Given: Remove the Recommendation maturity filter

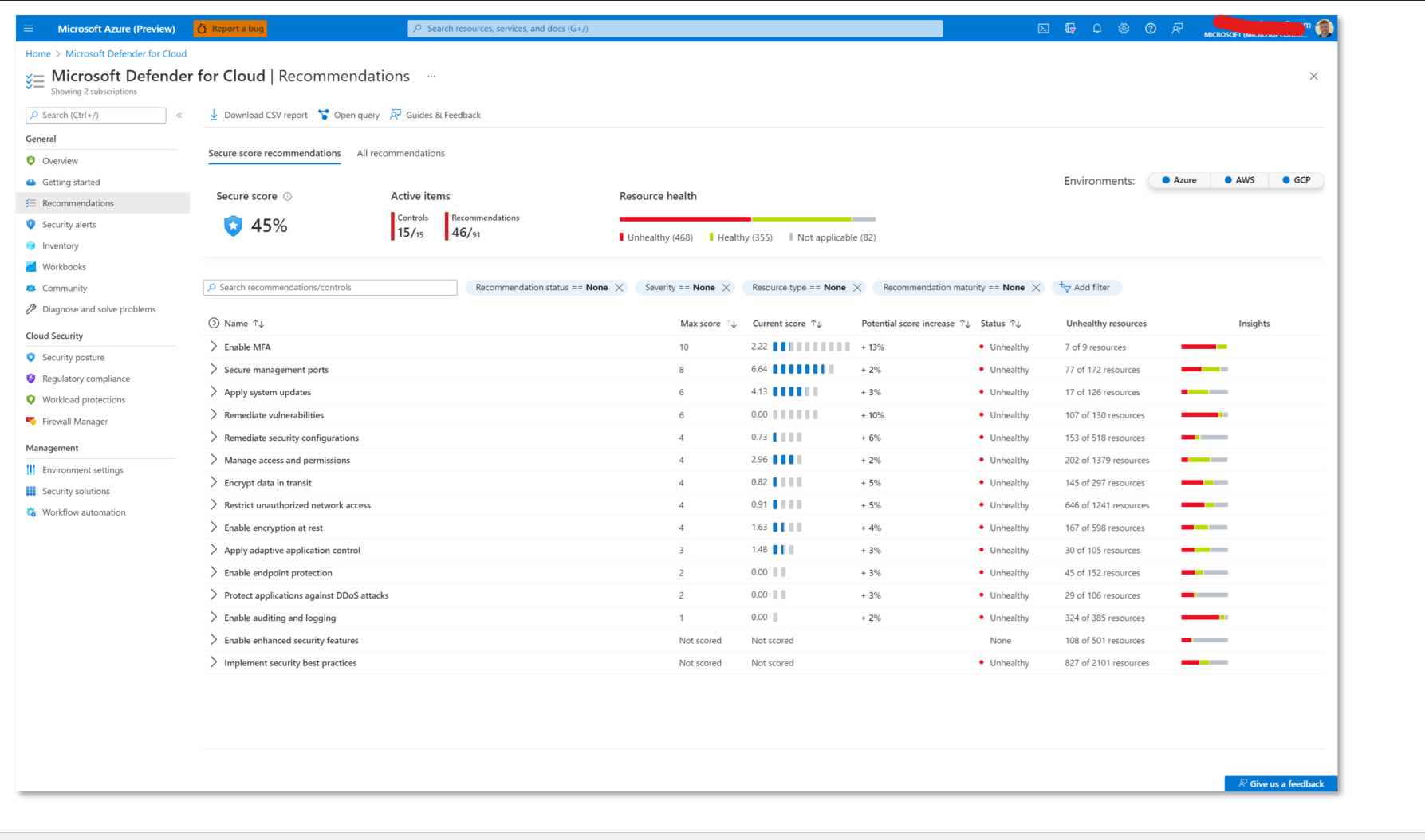Looking at the screenshot, I should click(1036, 288).
